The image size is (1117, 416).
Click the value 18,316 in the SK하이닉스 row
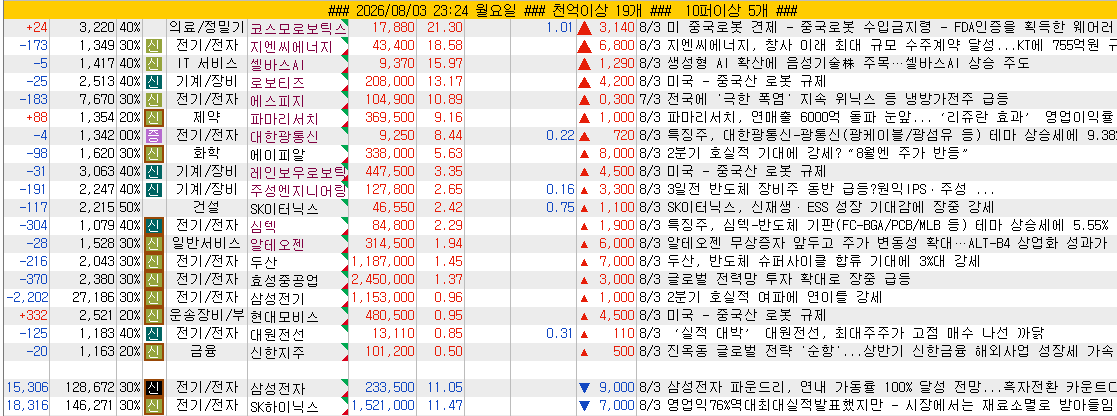click(x=25, y=406)
